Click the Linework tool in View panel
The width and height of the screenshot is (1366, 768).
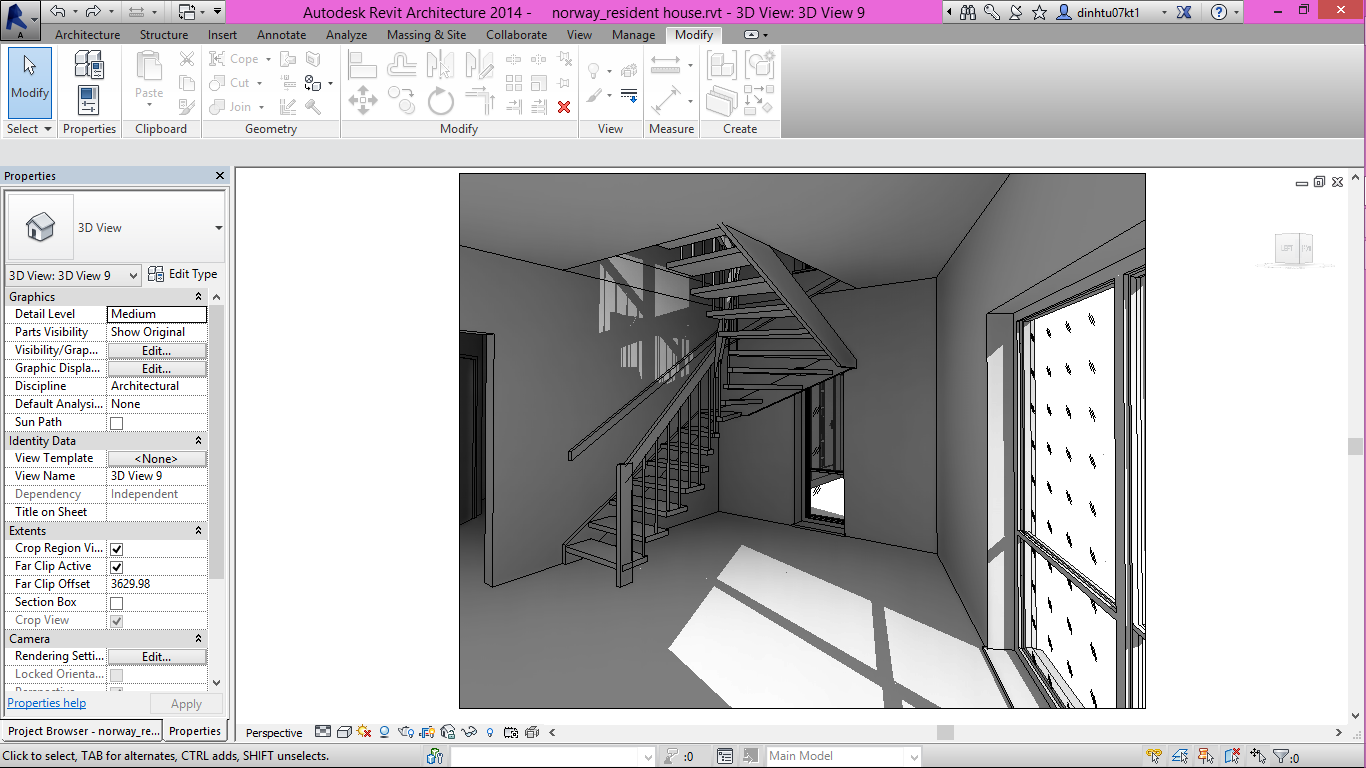[629, 96]
